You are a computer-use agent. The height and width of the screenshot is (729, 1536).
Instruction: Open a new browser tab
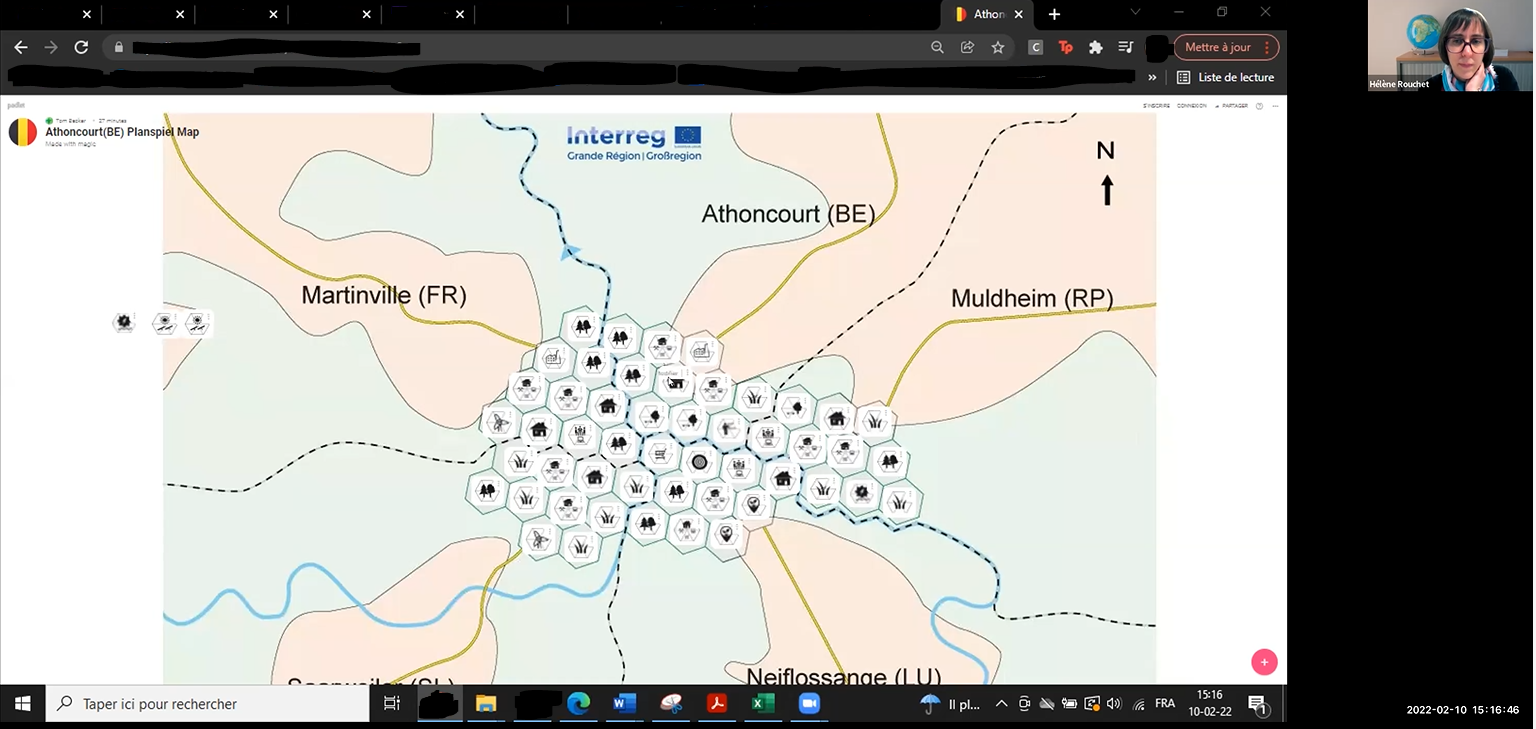(x=1054, y=14)
